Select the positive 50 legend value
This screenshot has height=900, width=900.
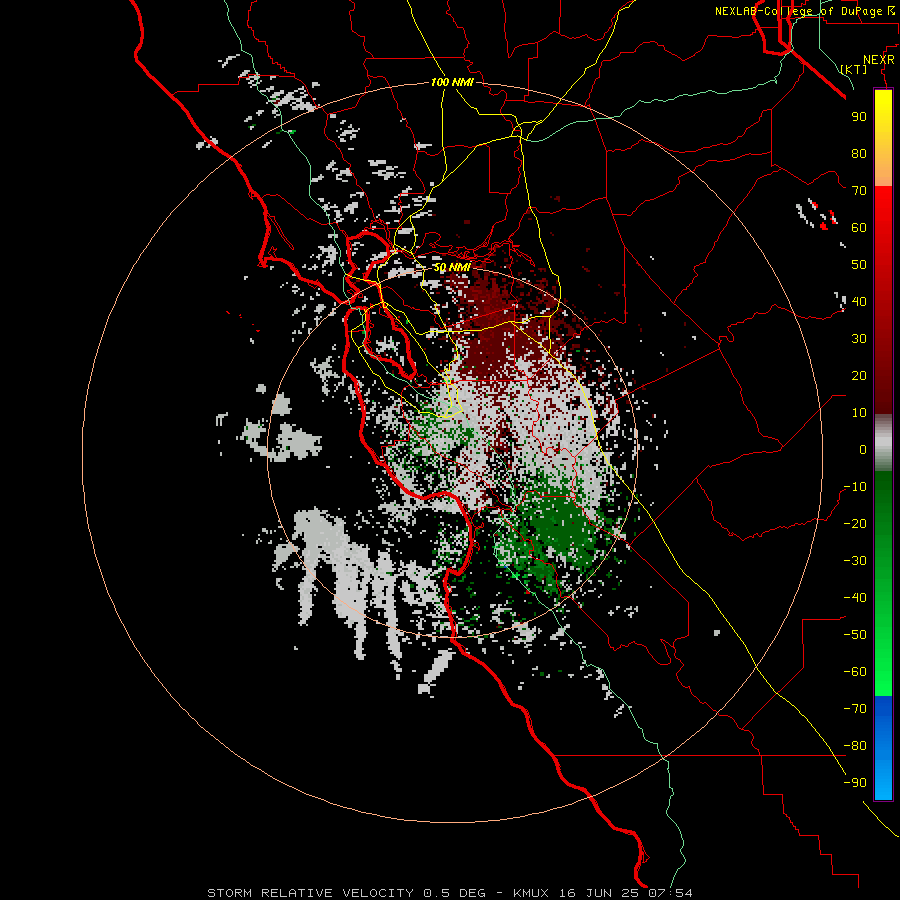coord(859,265)
